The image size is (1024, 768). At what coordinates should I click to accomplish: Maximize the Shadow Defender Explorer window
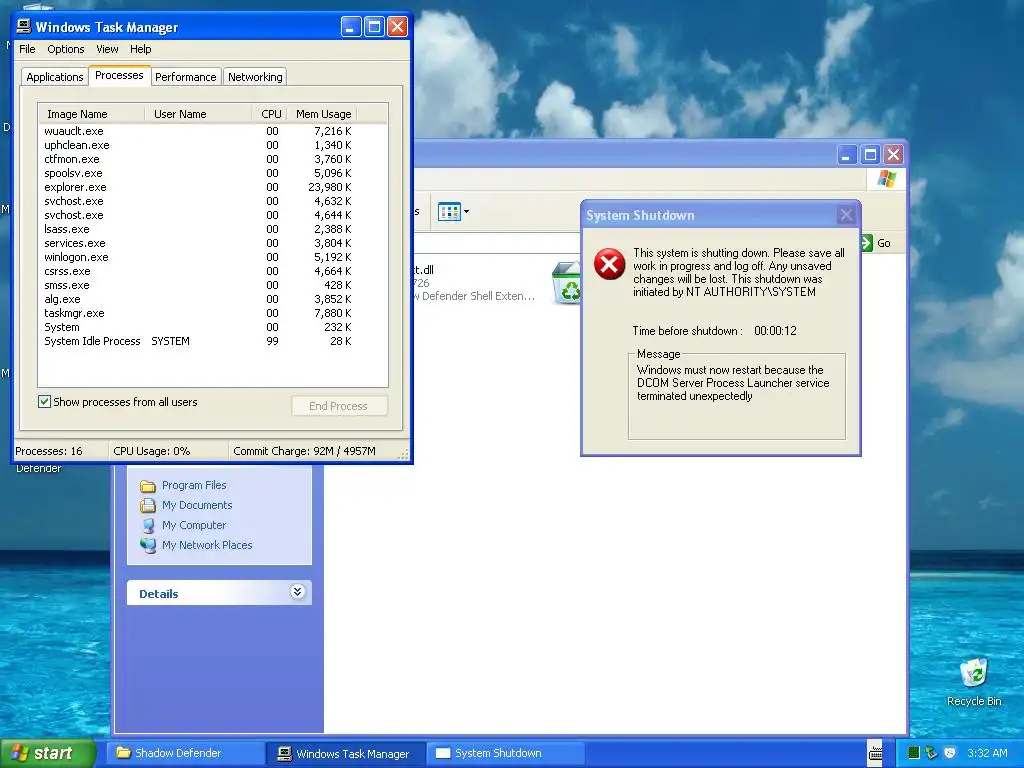coord(870,155)
